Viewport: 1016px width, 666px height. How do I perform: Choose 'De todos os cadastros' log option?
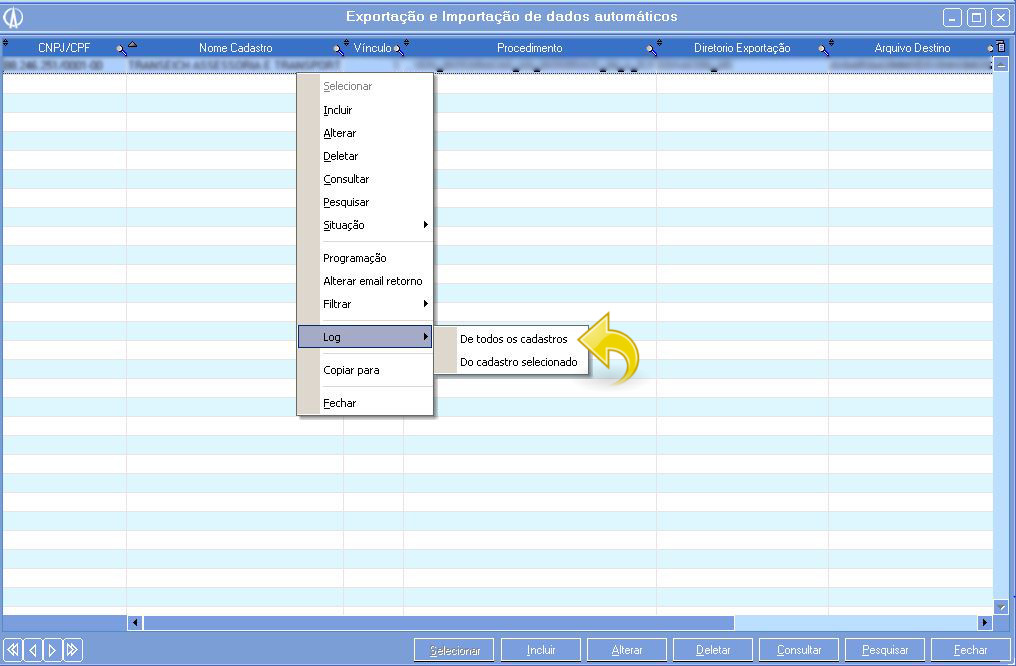[513, 339]
